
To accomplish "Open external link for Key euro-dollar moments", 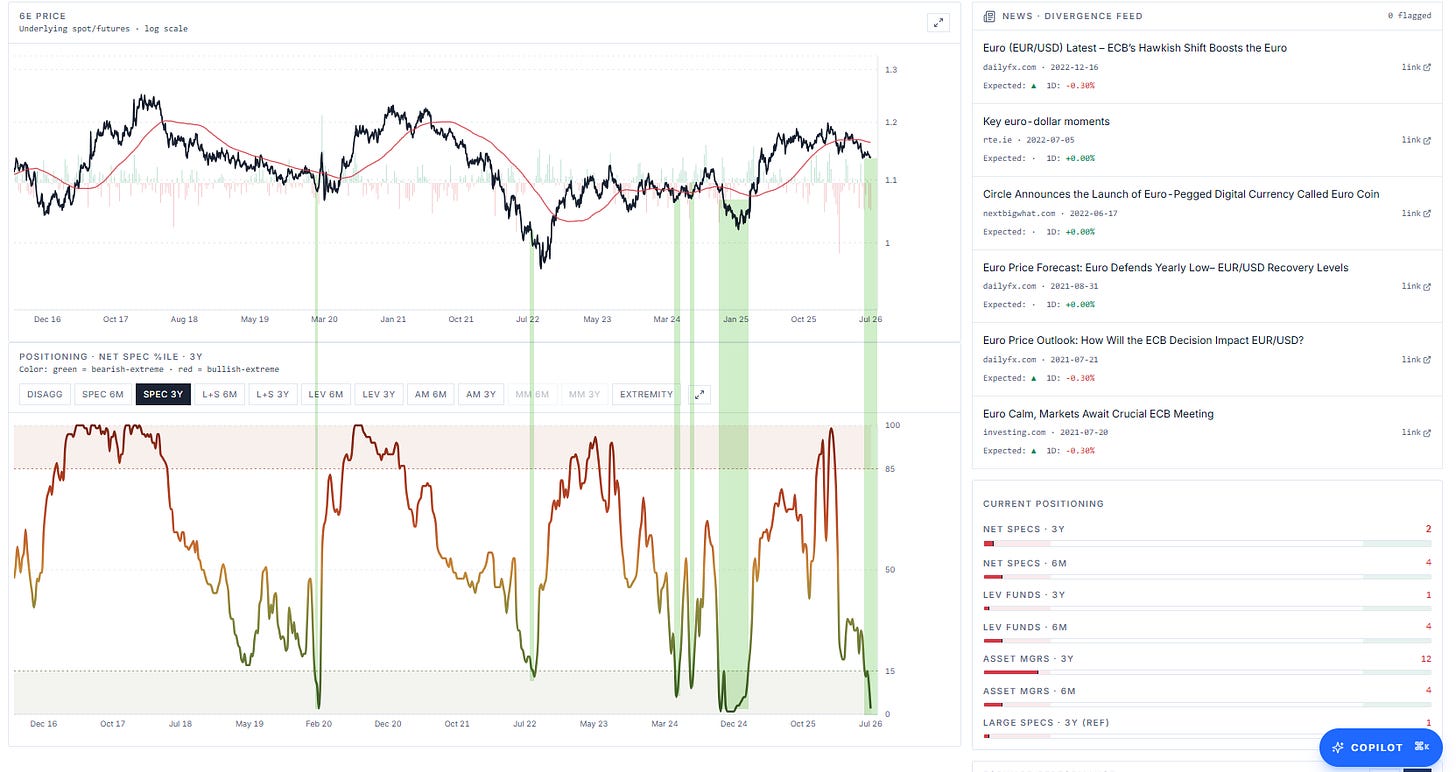I will pos(1418,140).
